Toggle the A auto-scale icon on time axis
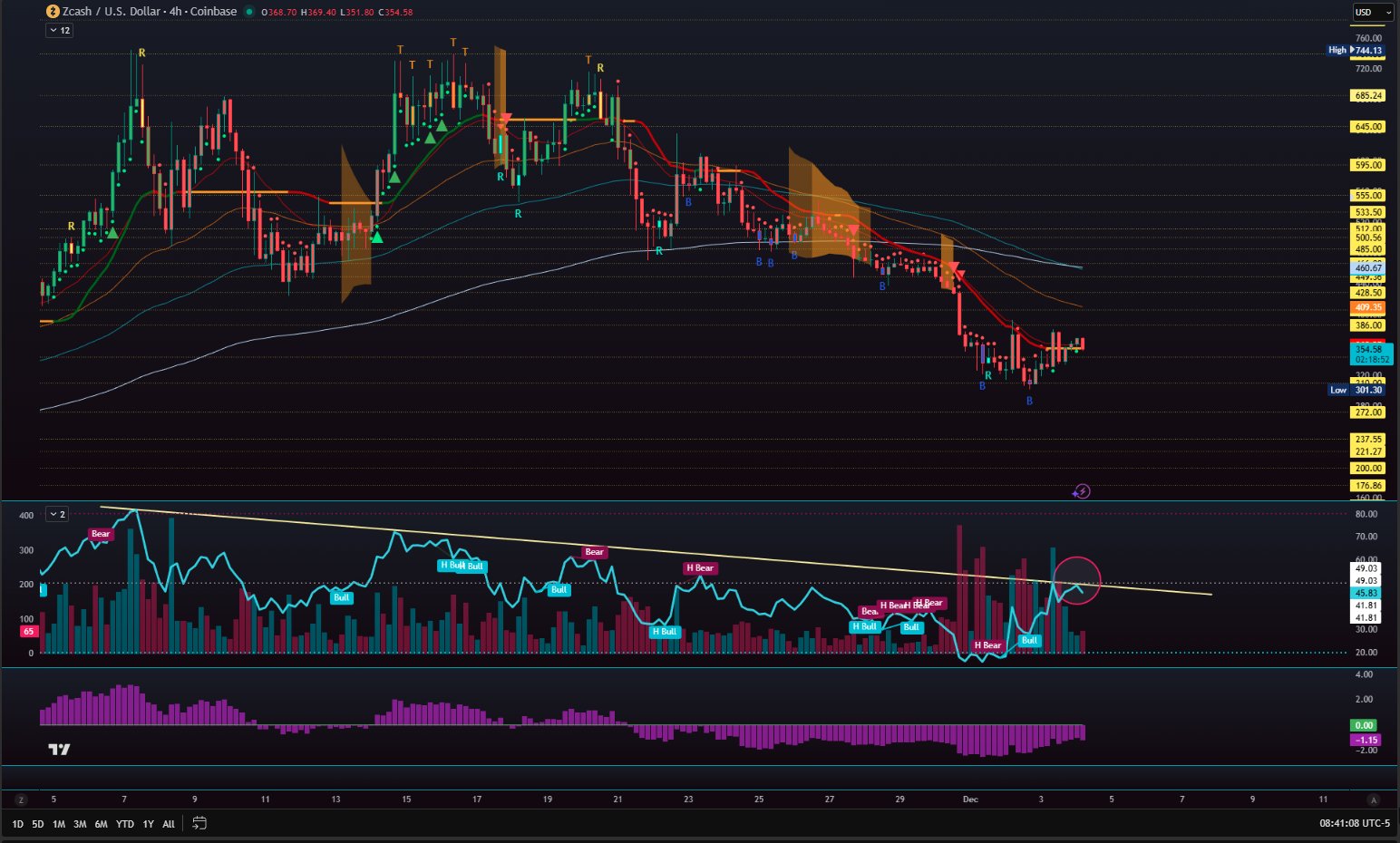1400x843 pixels. click(1374, 799)
